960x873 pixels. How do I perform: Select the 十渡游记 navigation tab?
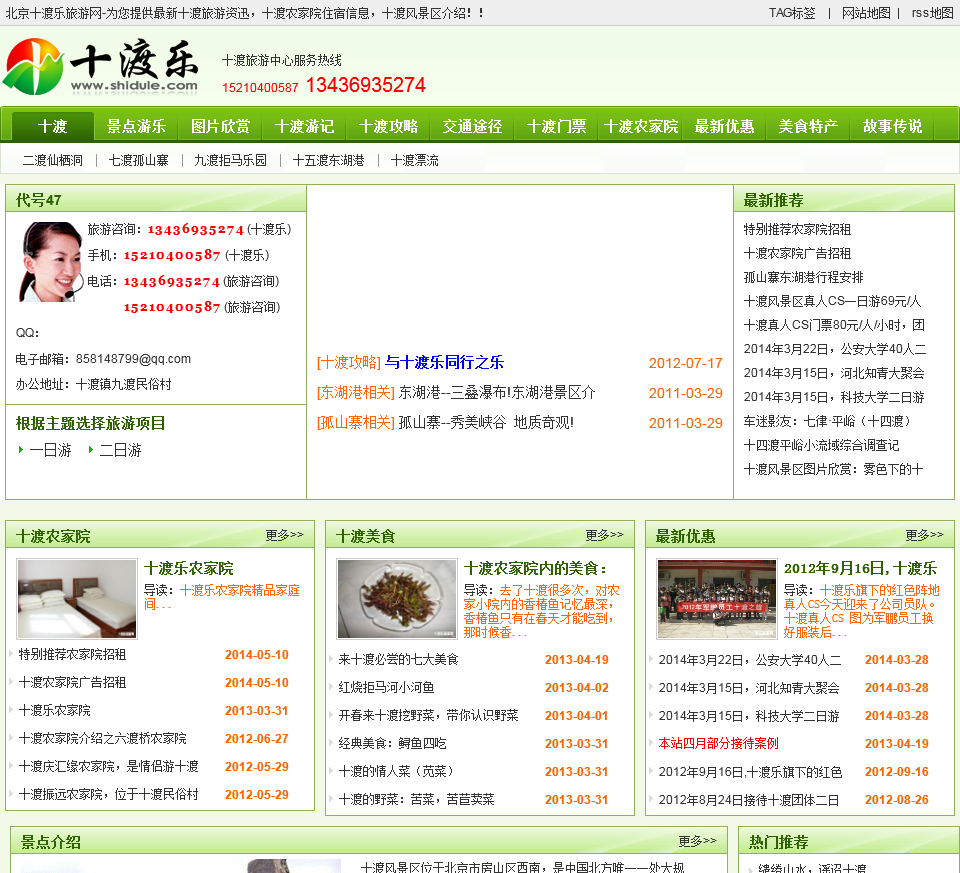[304, 126]
